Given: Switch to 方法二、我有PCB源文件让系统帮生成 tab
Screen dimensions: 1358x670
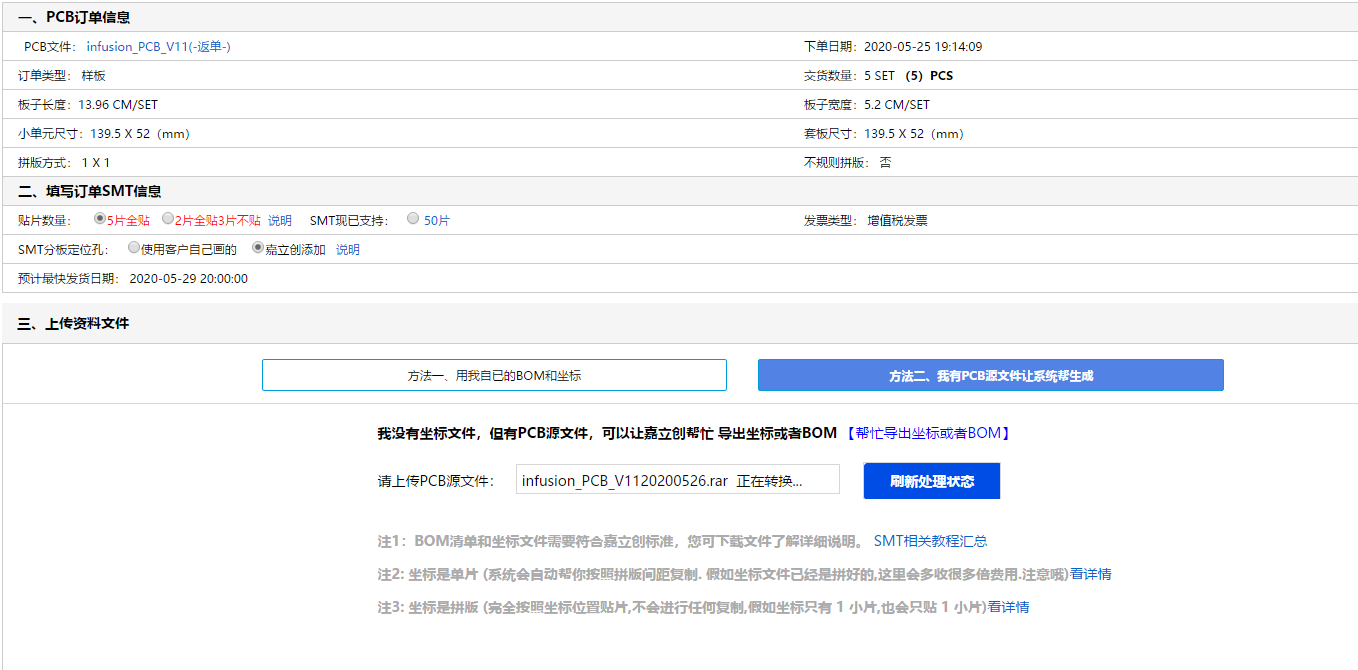Looking at the screenshot, I should 991,375.
